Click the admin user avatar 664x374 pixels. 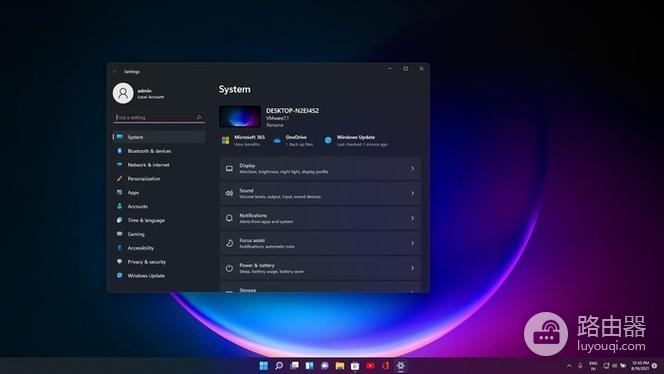[123, 93]
